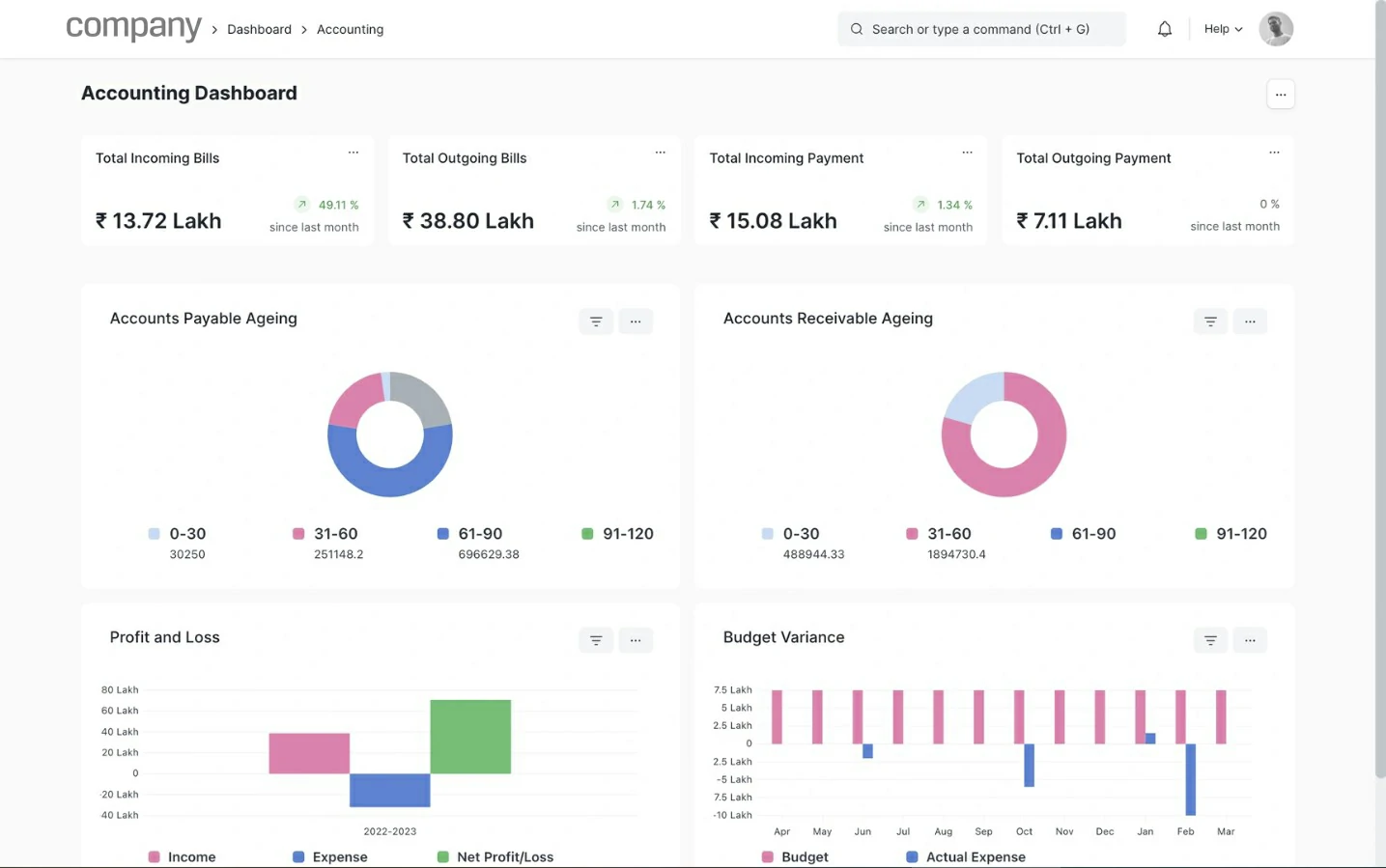Screen dimensions: 1386x868
Task: Open filter for Budget Variance chart
Action: 1209,640
